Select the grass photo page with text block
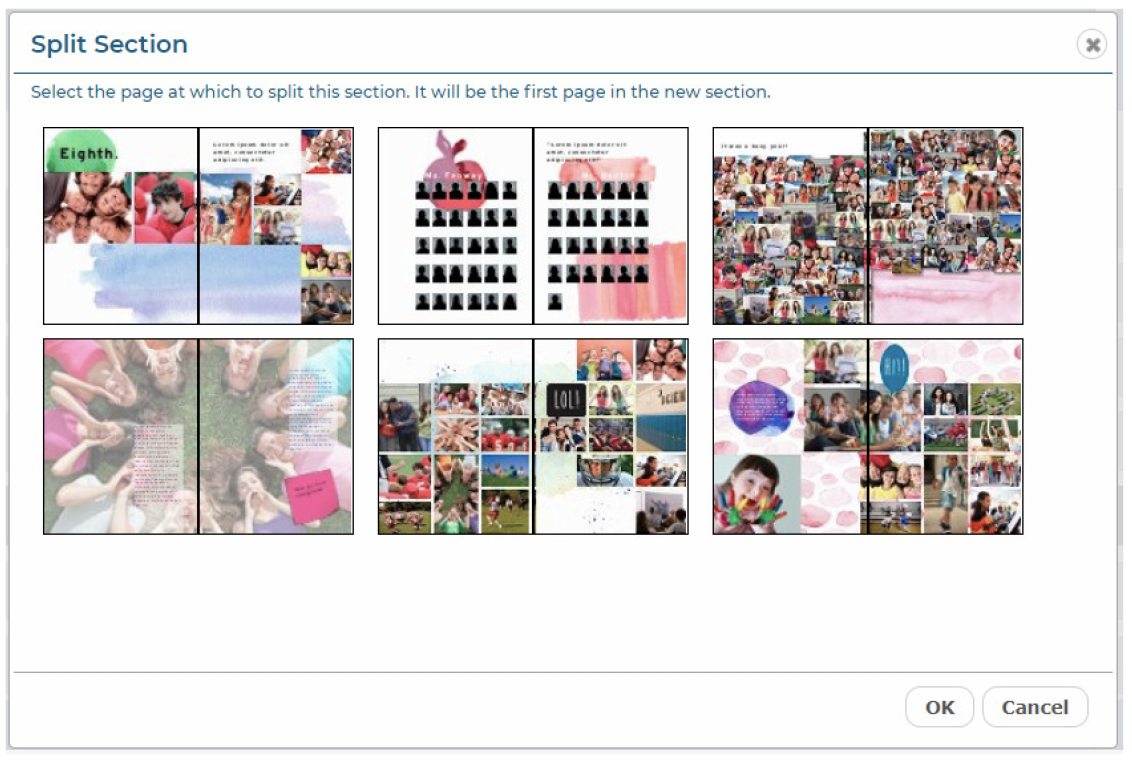The height and width of the screenshot is (762, 1132). pos(121,436)
